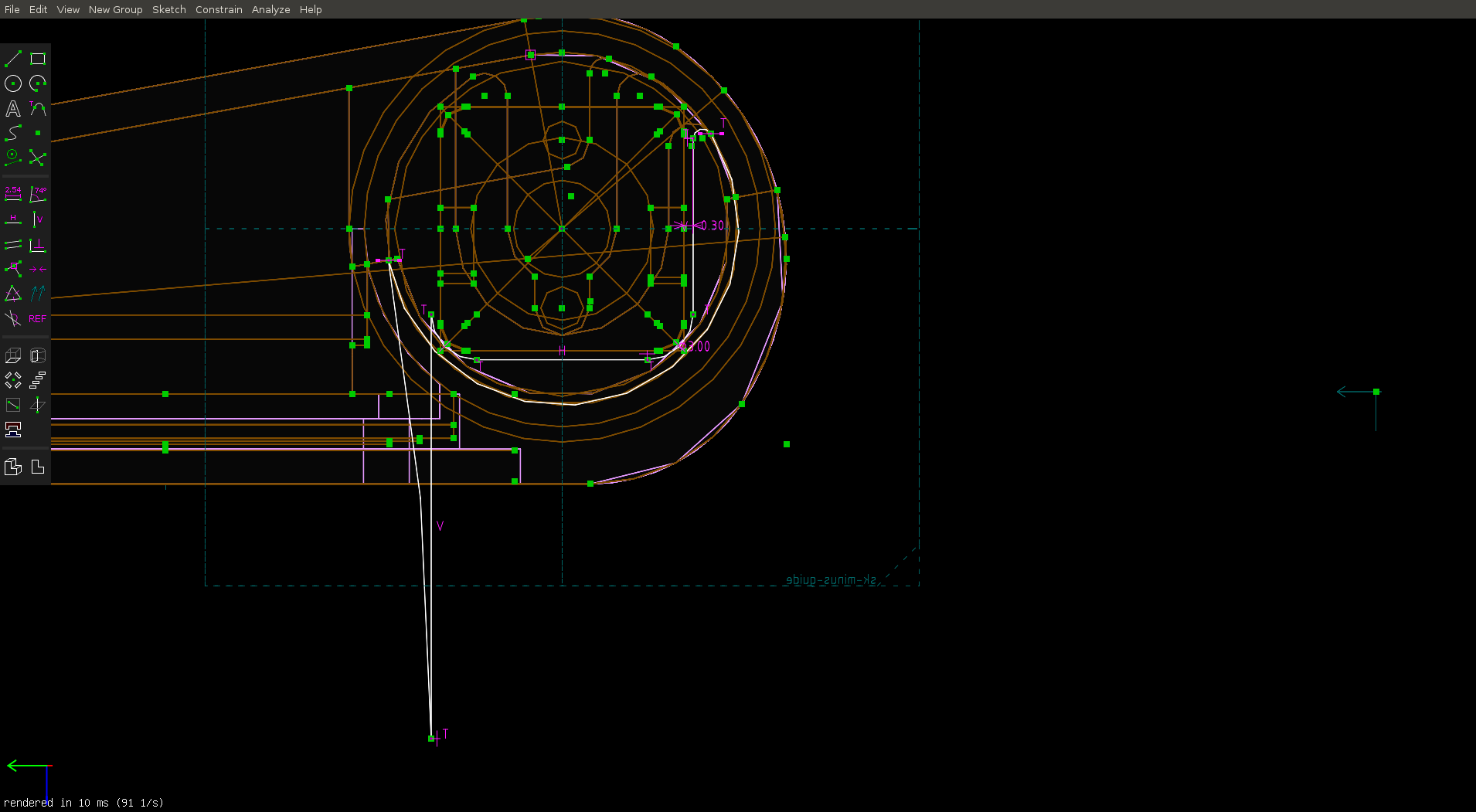Viewport: 1476px width, 812px height.
Task: Open the Constrain menu
Action: tap(219, 9)
